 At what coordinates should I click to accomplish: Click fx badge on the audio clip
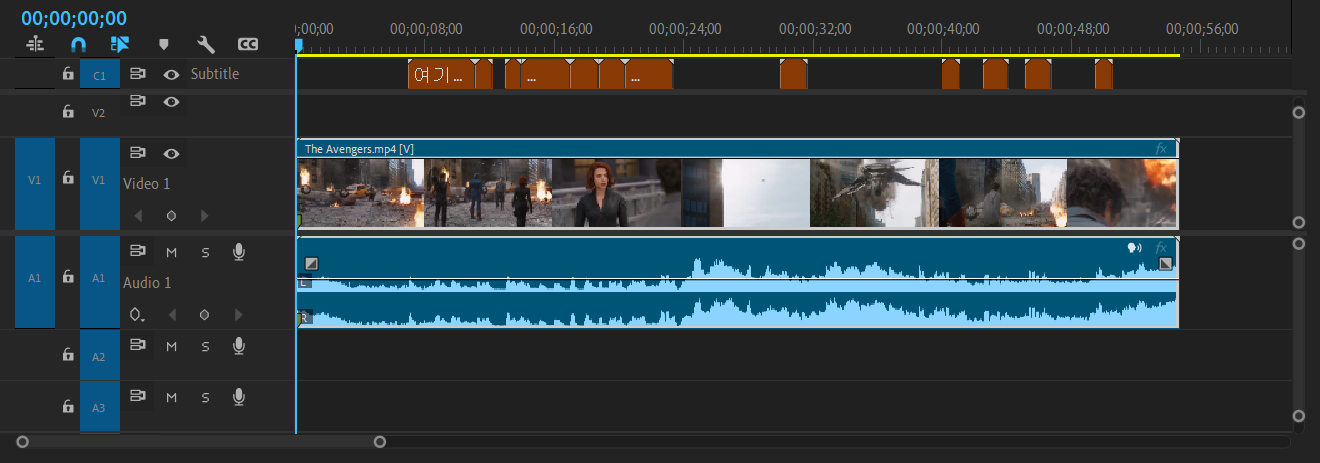pyautogui.click(x=1161, y=248)
